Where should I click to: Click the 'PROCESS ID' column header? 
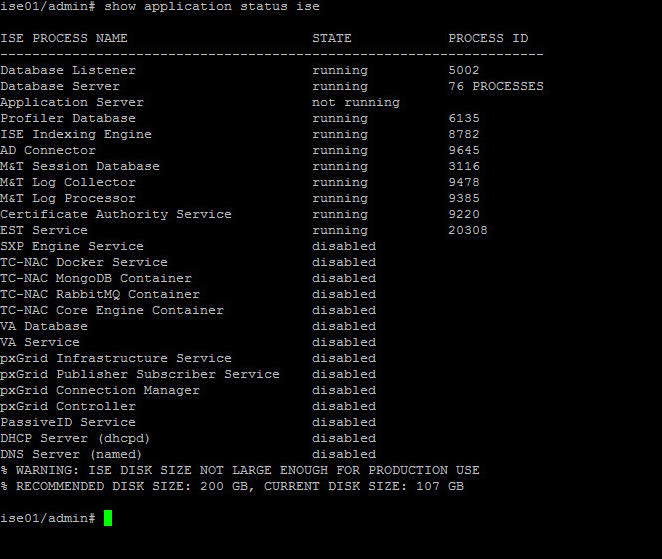pos(488,38)
